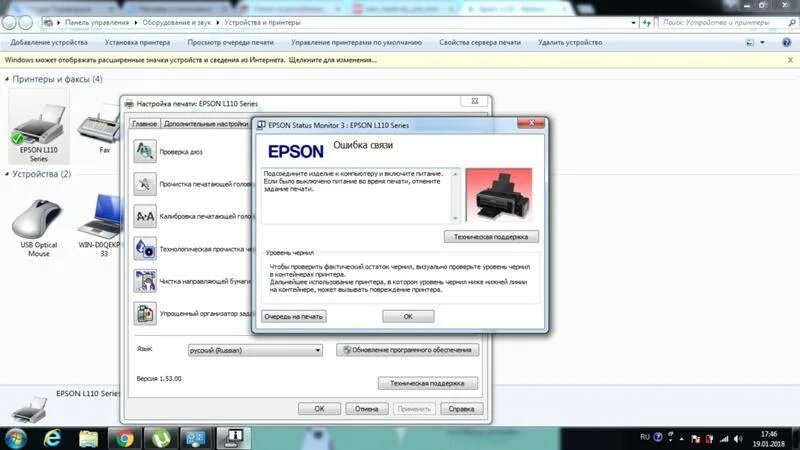This screenshot has height=450, width=800.
Task: Open the Windows Start menu
Action: [x=15, y=438]
